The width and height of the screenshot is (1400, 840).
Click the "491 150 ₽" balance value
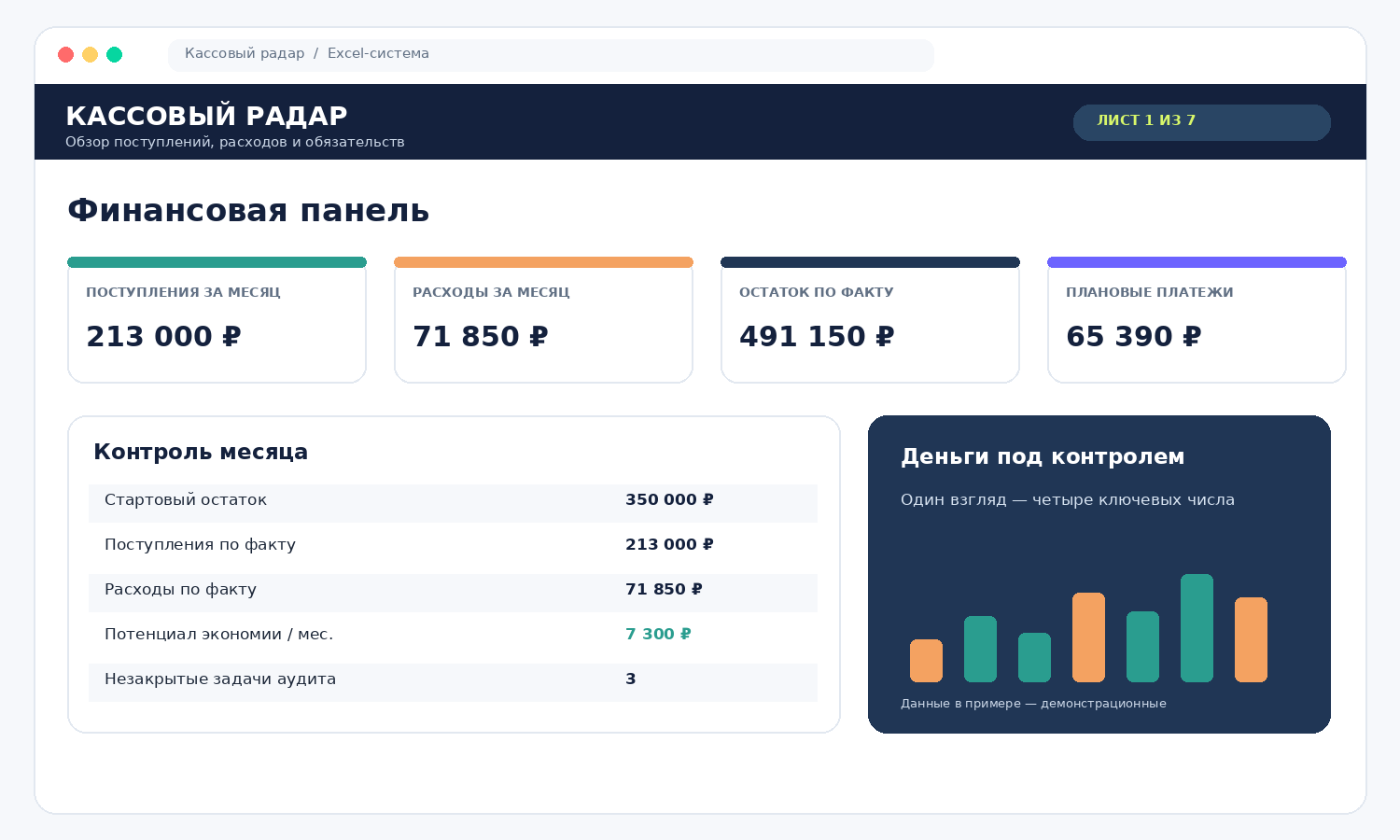817,336
